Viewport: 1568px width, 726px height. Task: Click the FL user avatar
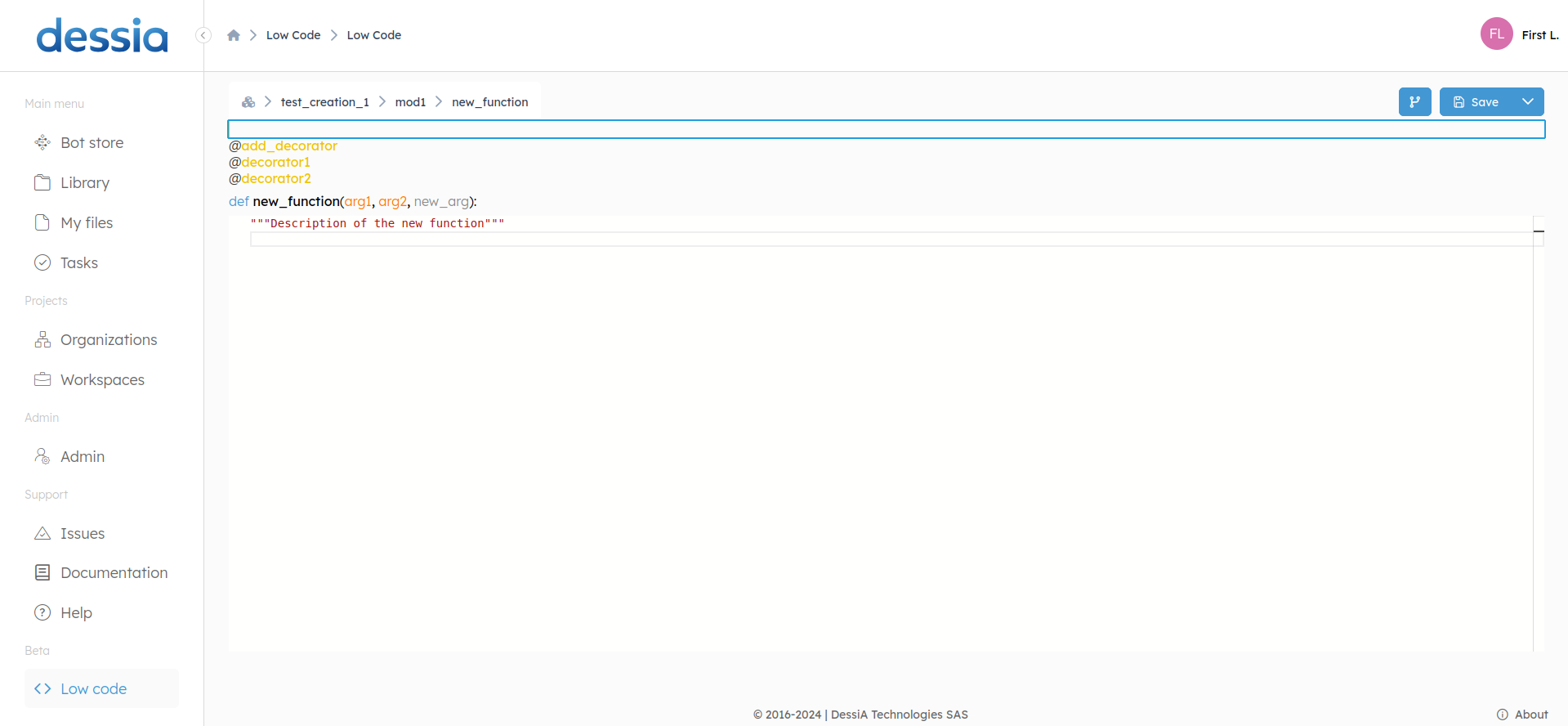(x=1497, y=34)
